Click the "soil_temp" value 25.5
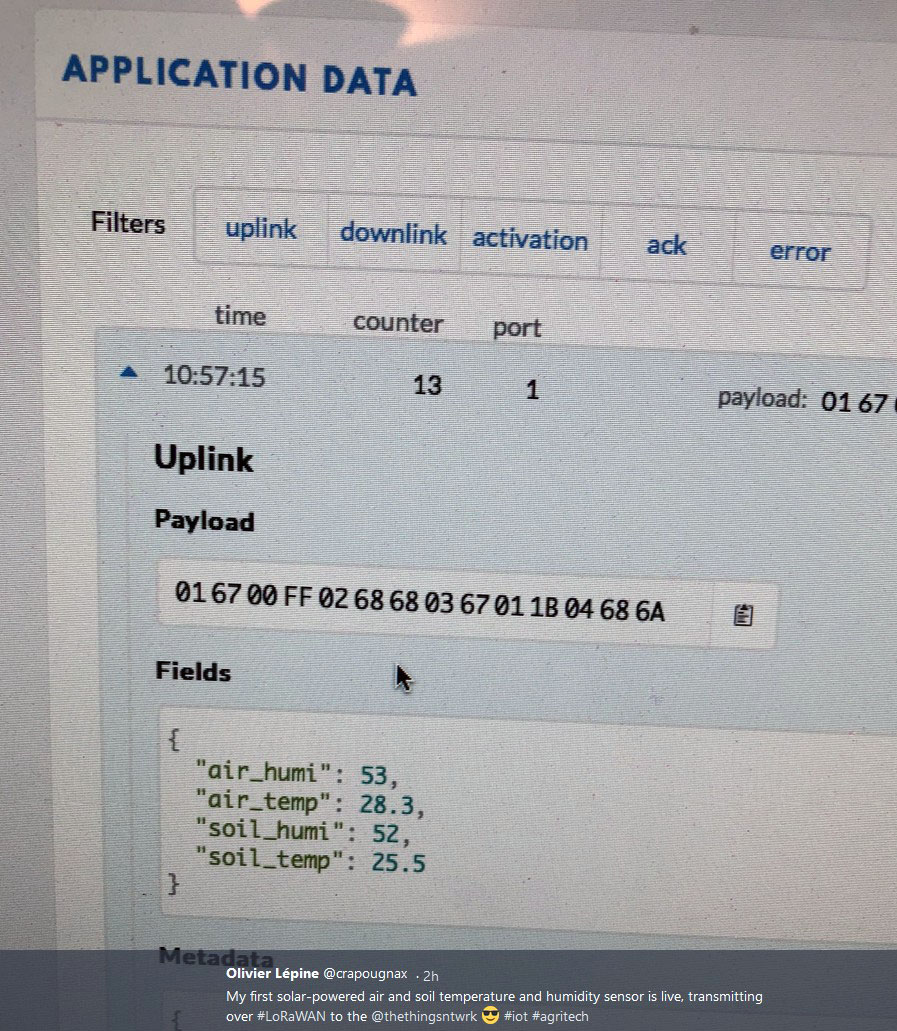The width and height of the screenshot is (897, 1031). (399, 862)
